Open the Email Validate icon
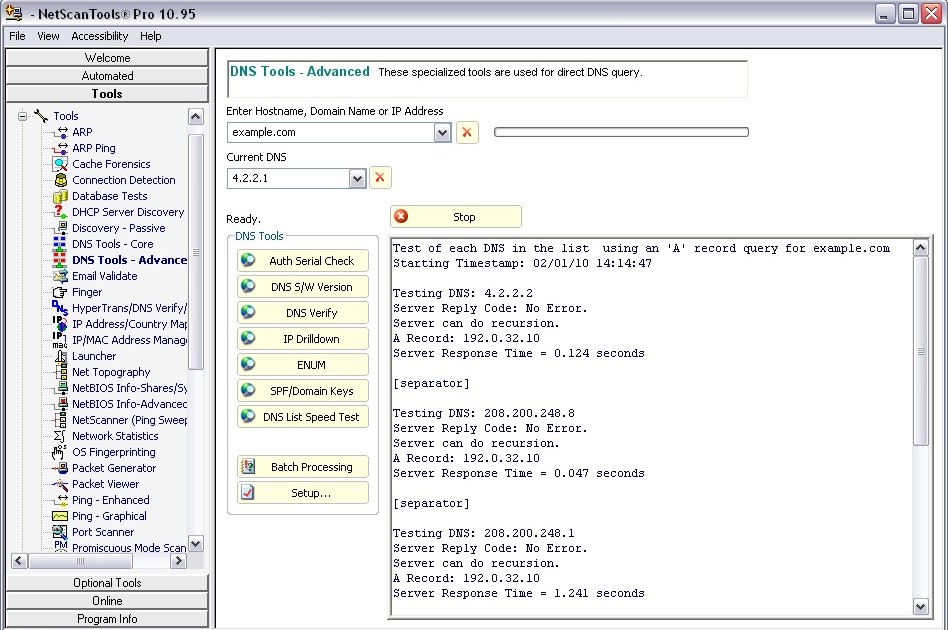This screenshot has width=948, height=630. pos(60,276)
